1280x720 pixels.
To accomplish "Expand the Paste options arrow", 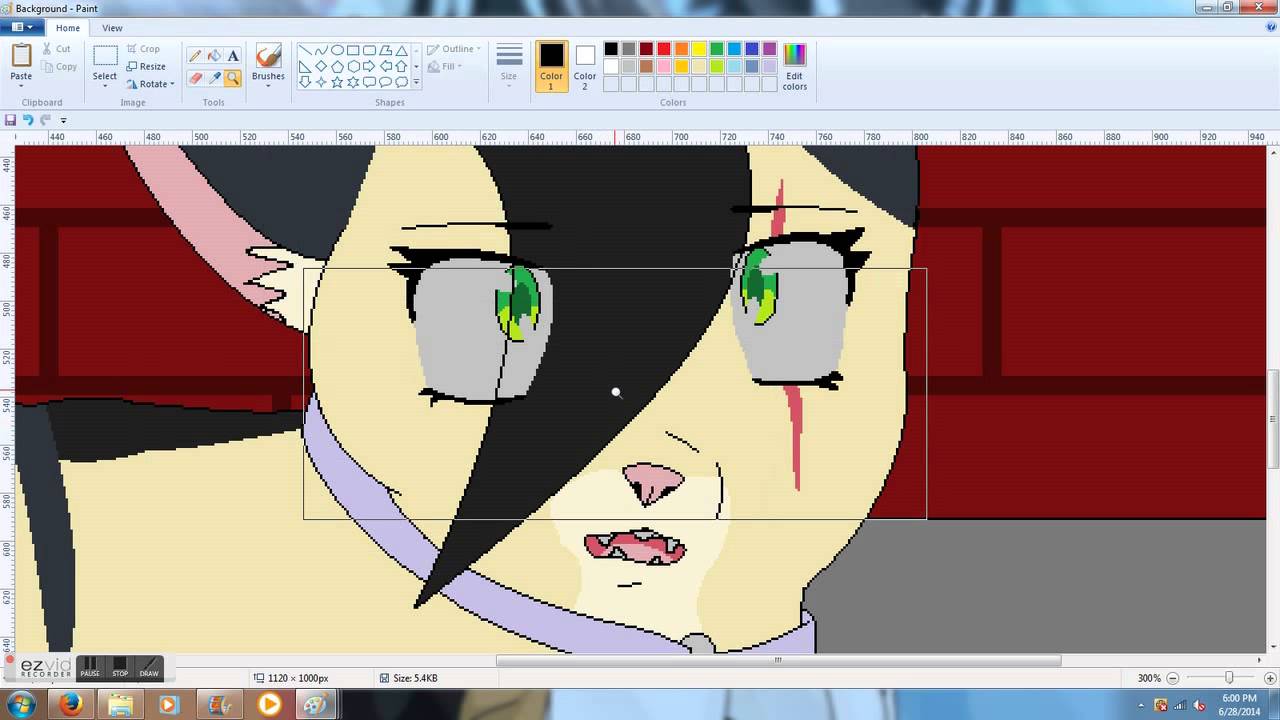I will tap(21, 85).
